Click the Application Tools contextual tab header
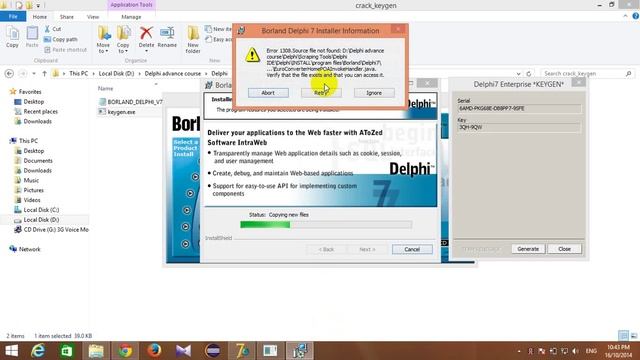The width and height of the screenshot is (640, 360). point(131,5)
